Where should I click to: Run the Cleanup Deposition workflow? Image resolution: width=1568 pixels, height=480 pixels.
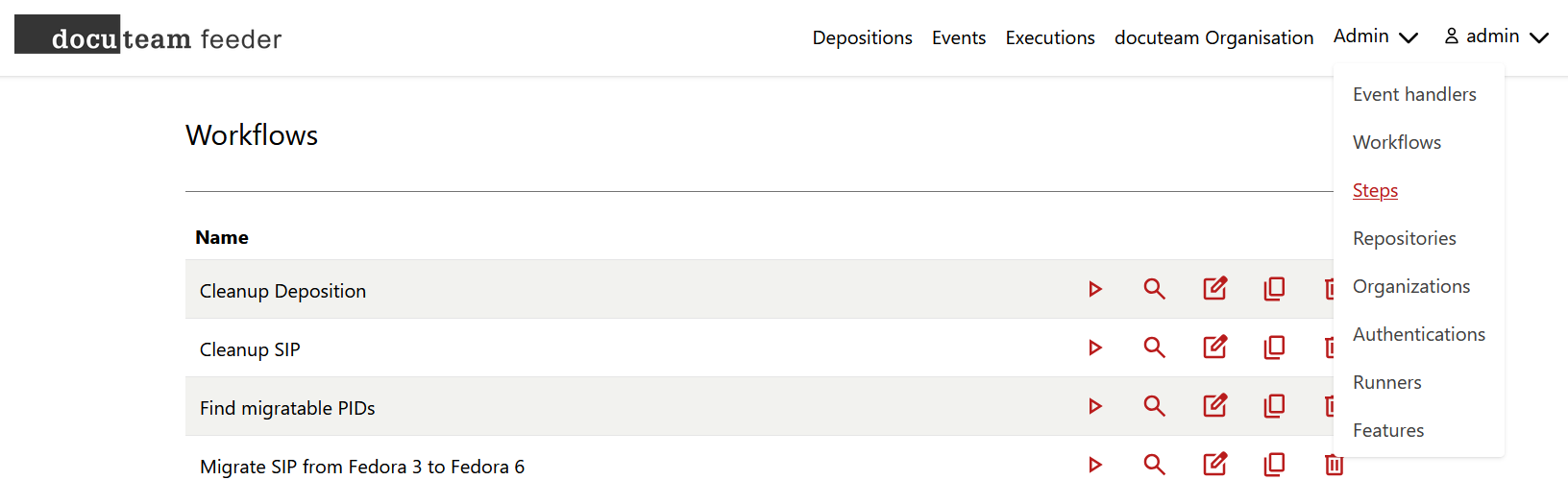click(1094, 289)
